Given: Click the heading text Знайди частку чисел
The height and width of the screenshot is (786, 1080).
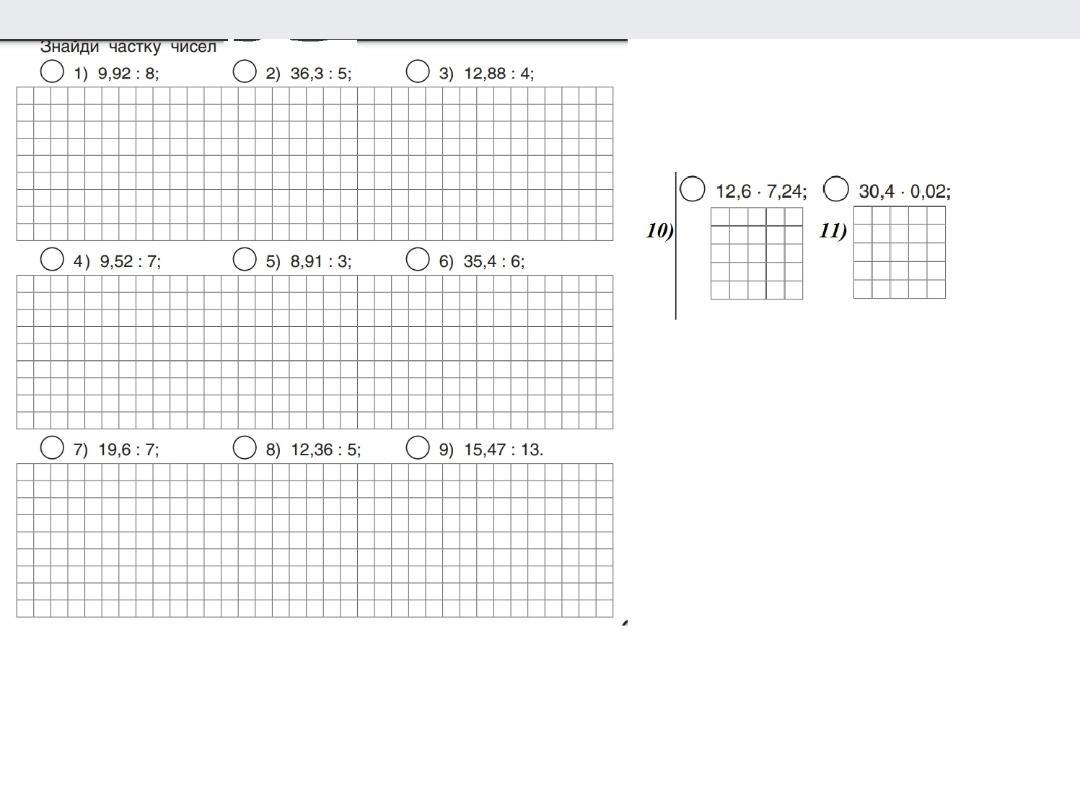Looking at the screenshot, I should pos(128,47).
